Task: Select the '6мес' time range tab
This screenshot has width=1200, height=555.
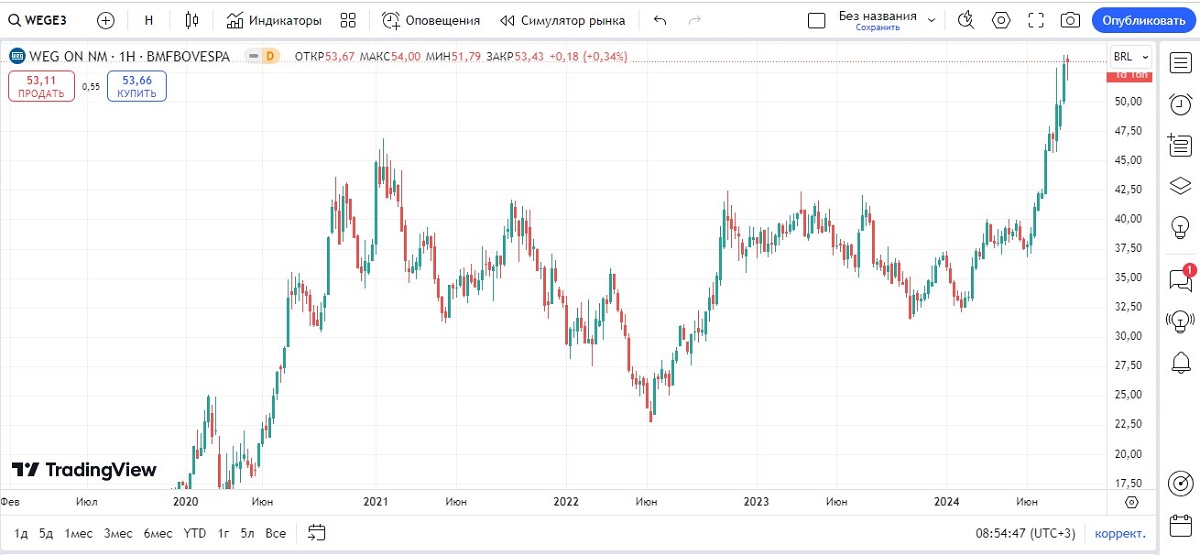Action: 157,533
